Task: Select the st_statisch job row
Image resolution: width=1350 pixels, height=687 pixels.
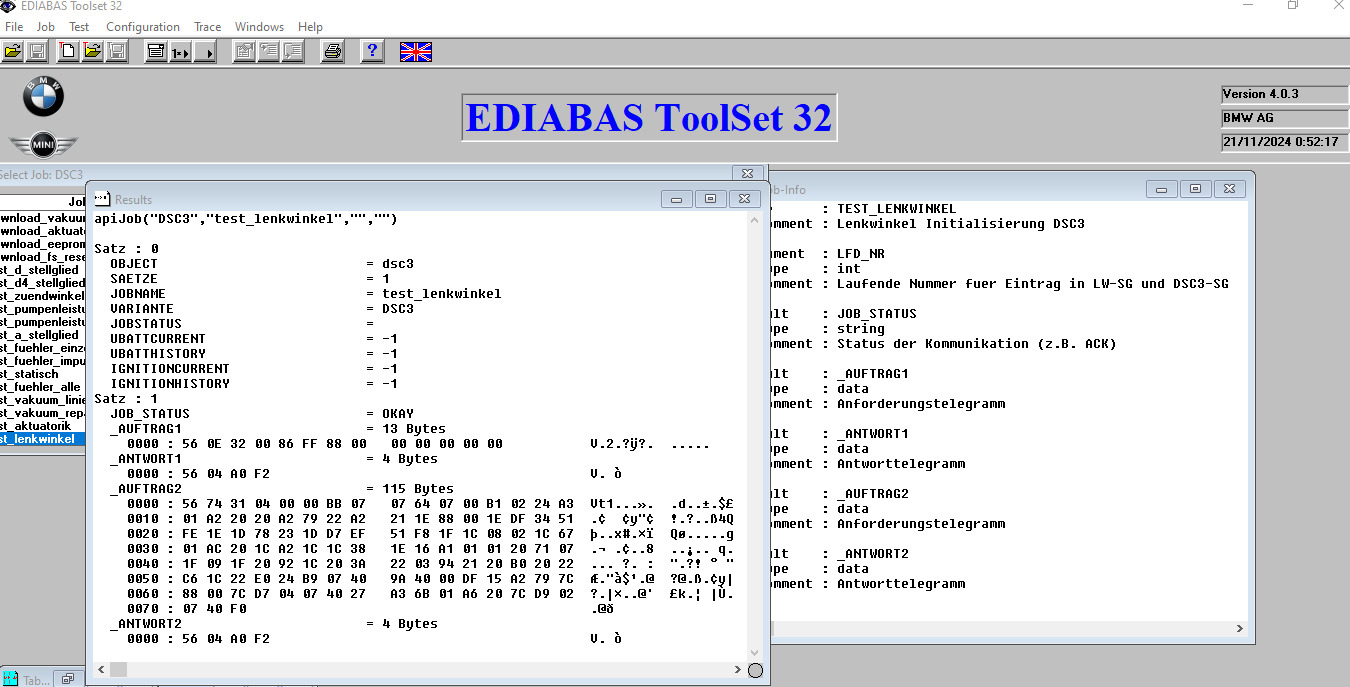Action: click(43, 374)
